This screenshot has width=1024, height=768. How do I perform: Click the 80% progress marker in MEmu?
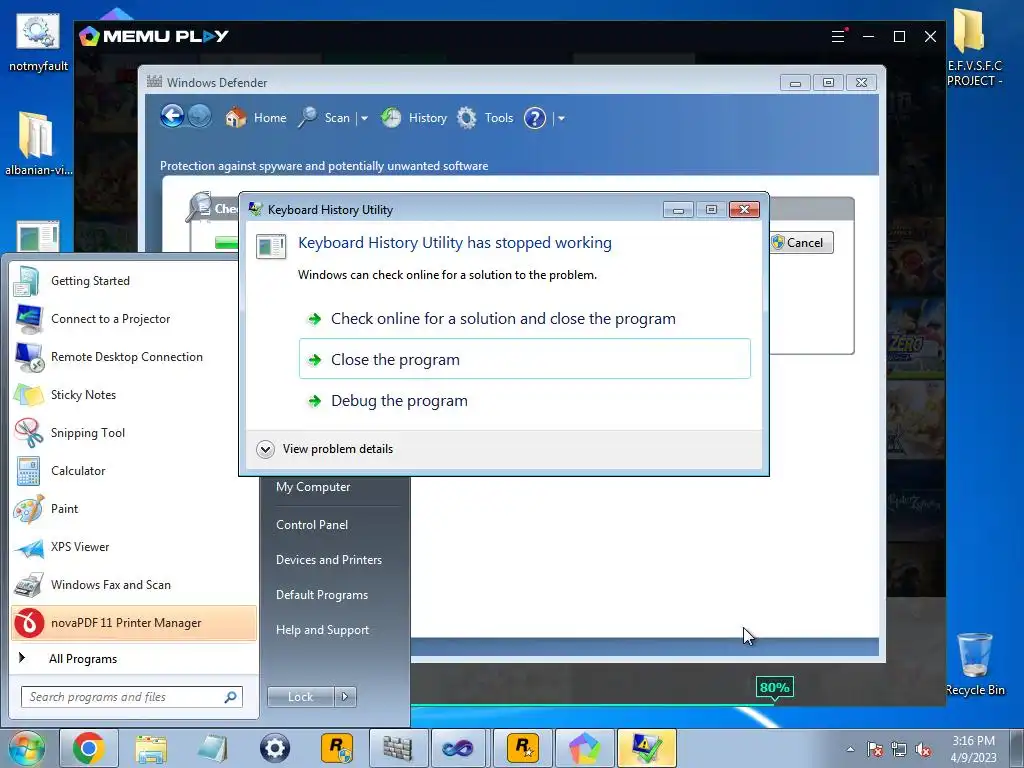[775, 688]
